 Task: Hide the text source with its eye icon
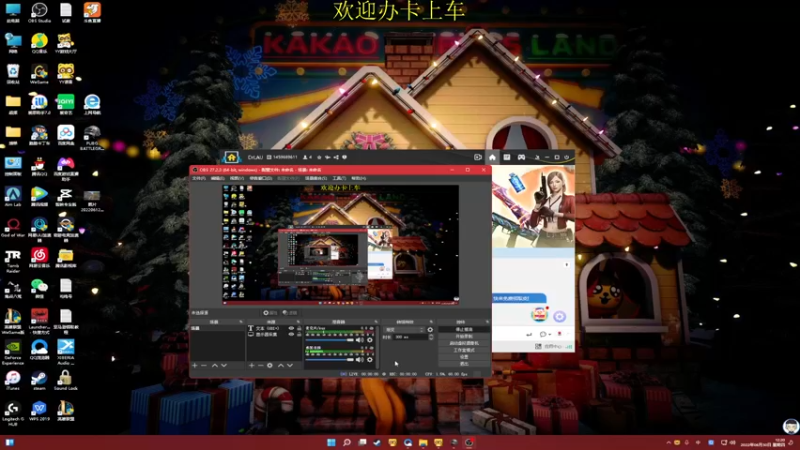click(x=291, y=329)
